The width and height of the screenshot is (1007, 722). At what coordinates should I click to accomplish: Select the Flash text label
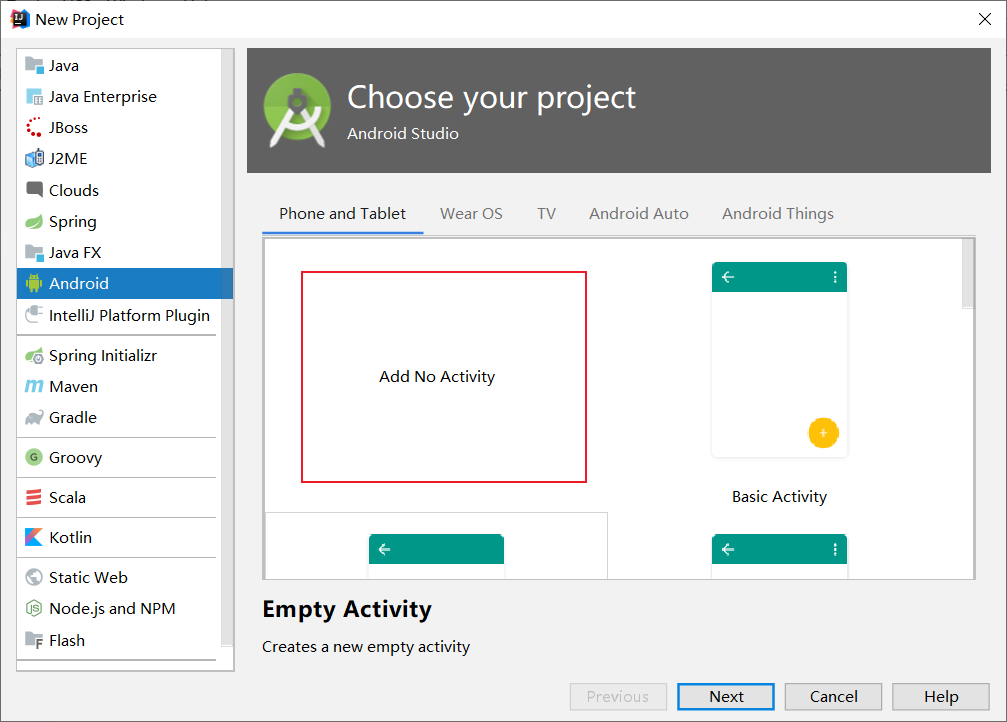(67, 640)
